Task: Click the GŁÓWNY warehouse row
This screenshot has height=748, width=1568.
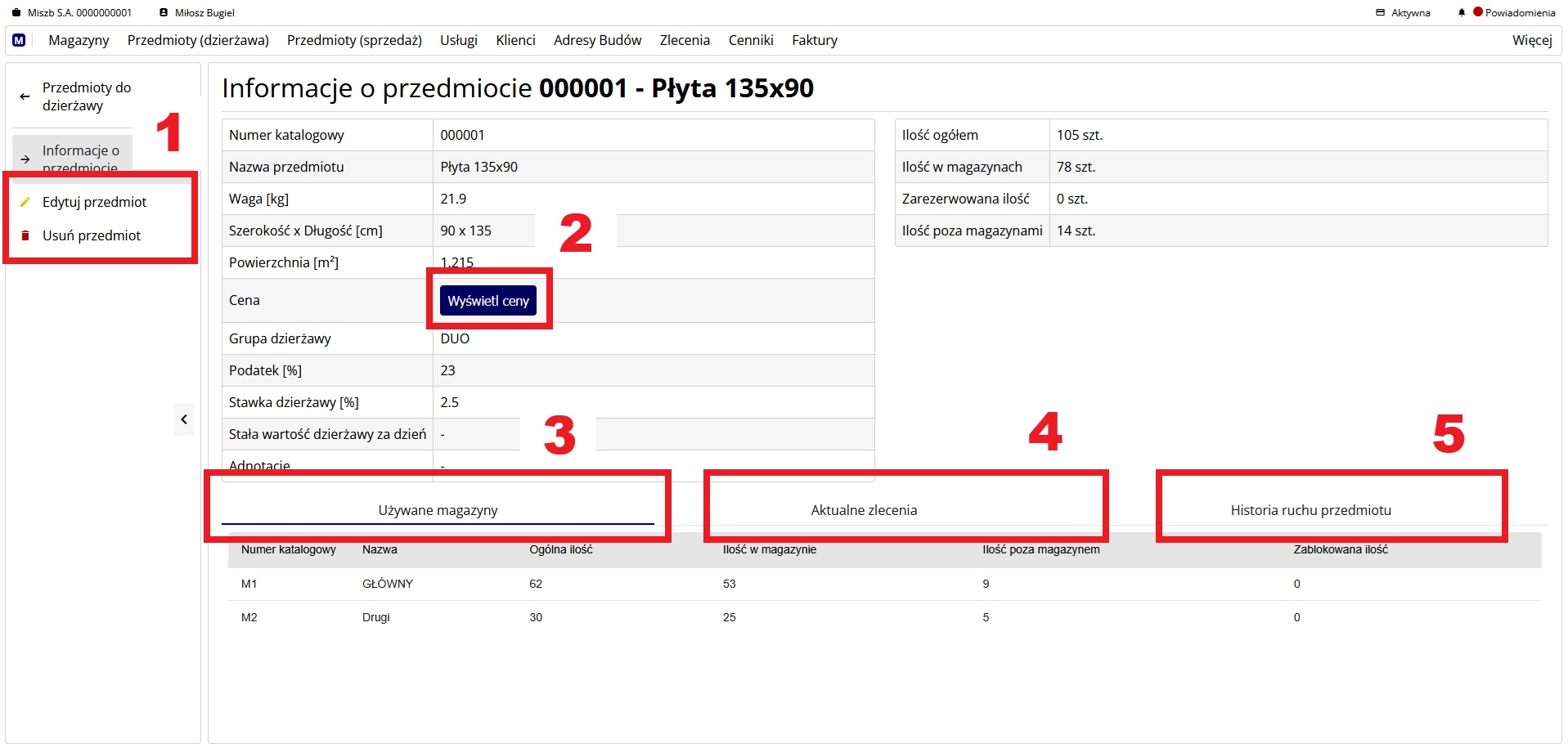Action: (x=388, y=584)
